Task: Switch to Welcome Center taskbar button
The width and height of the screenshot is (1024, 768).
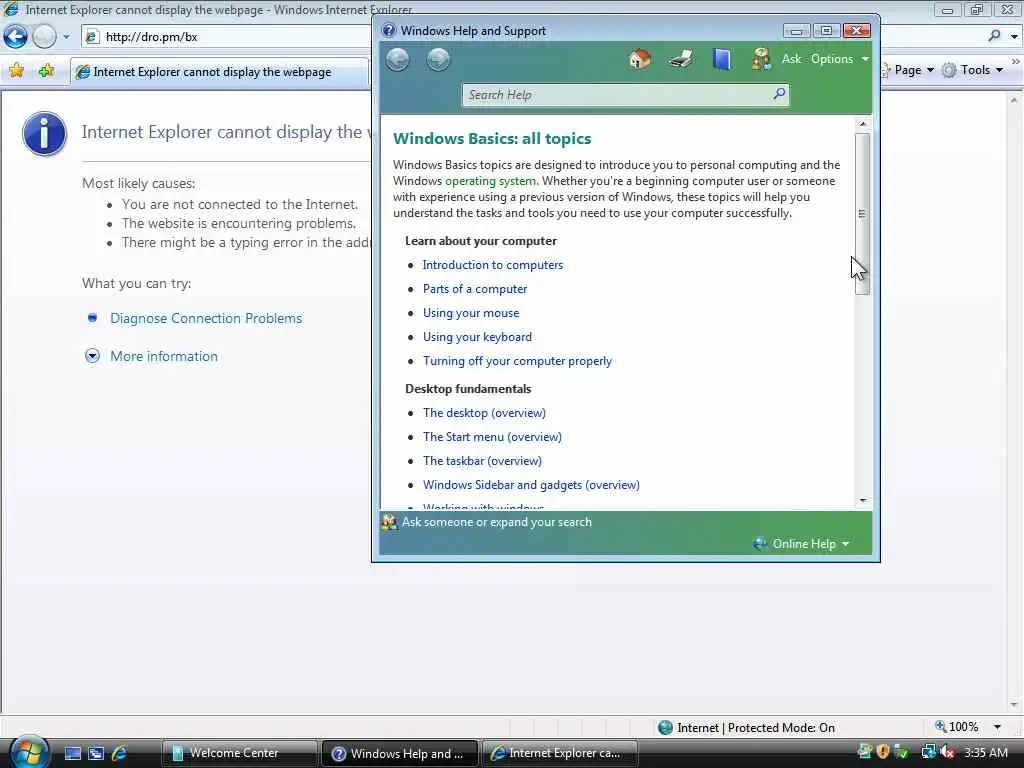Action: point(238,753)
